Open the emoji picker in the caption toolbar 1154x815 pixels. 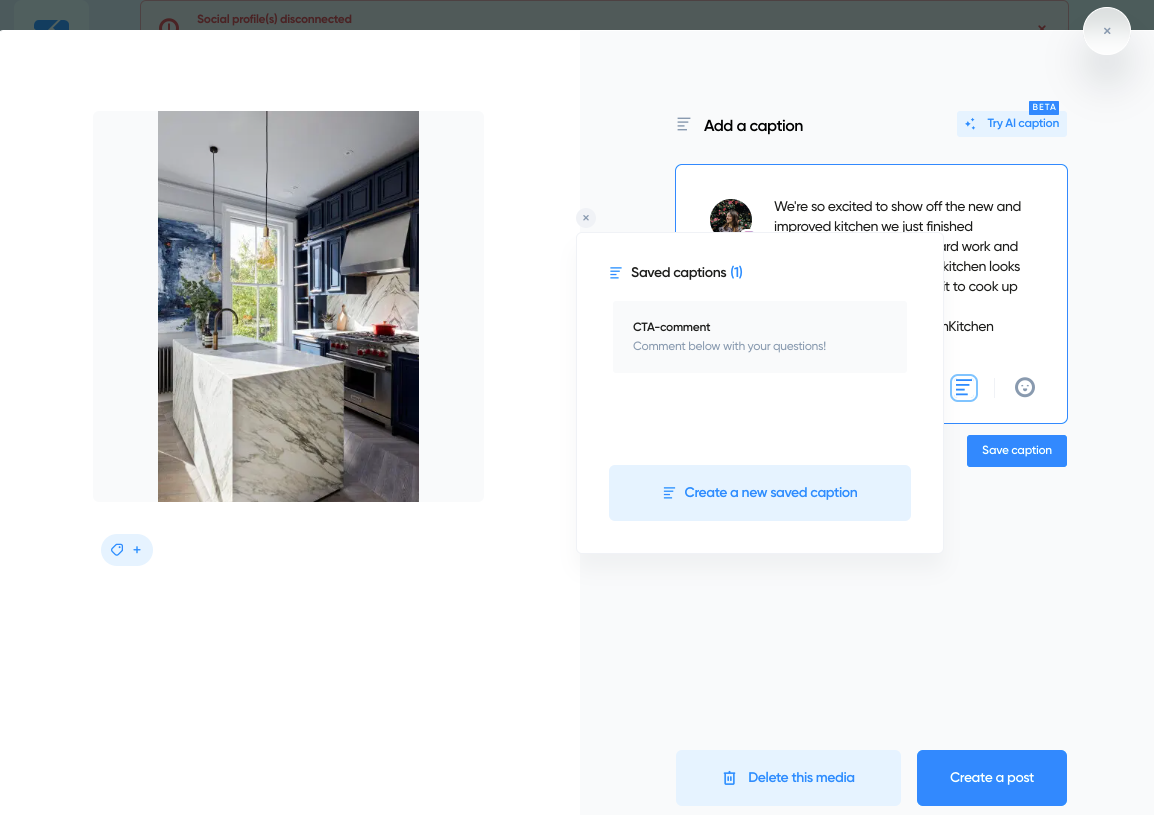[1025, 387]
